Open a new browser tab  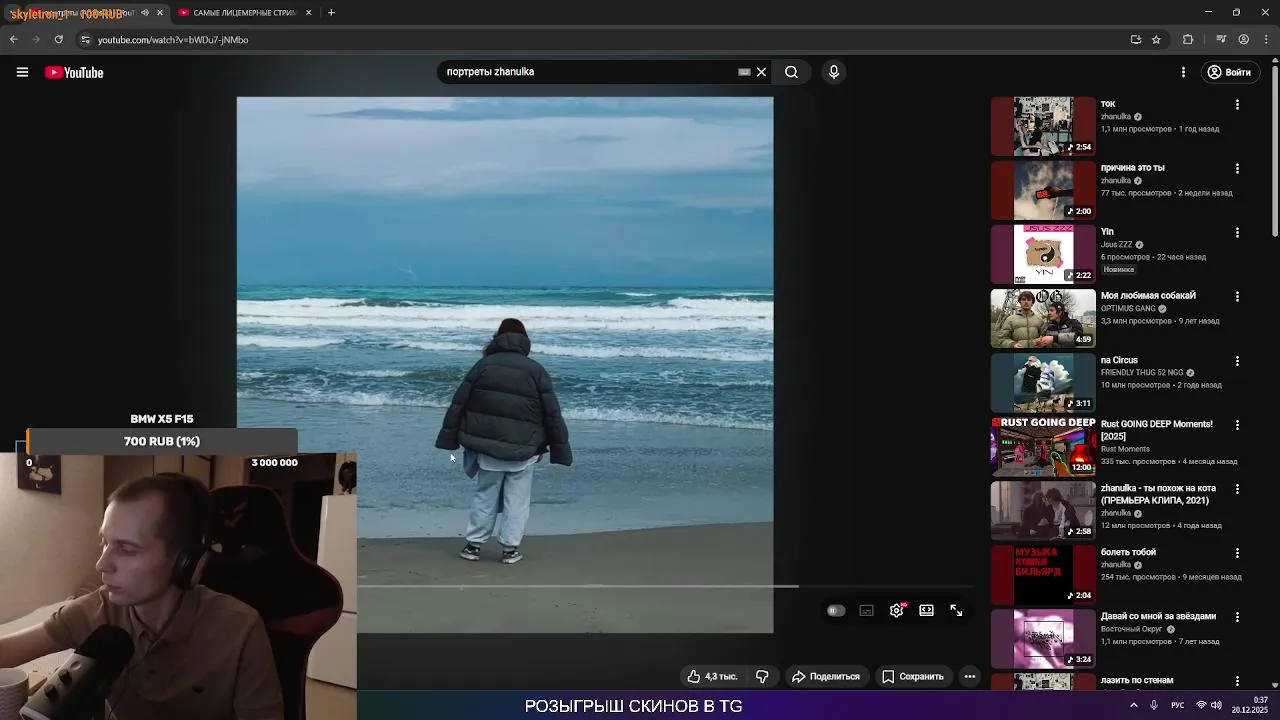[331, 13]
